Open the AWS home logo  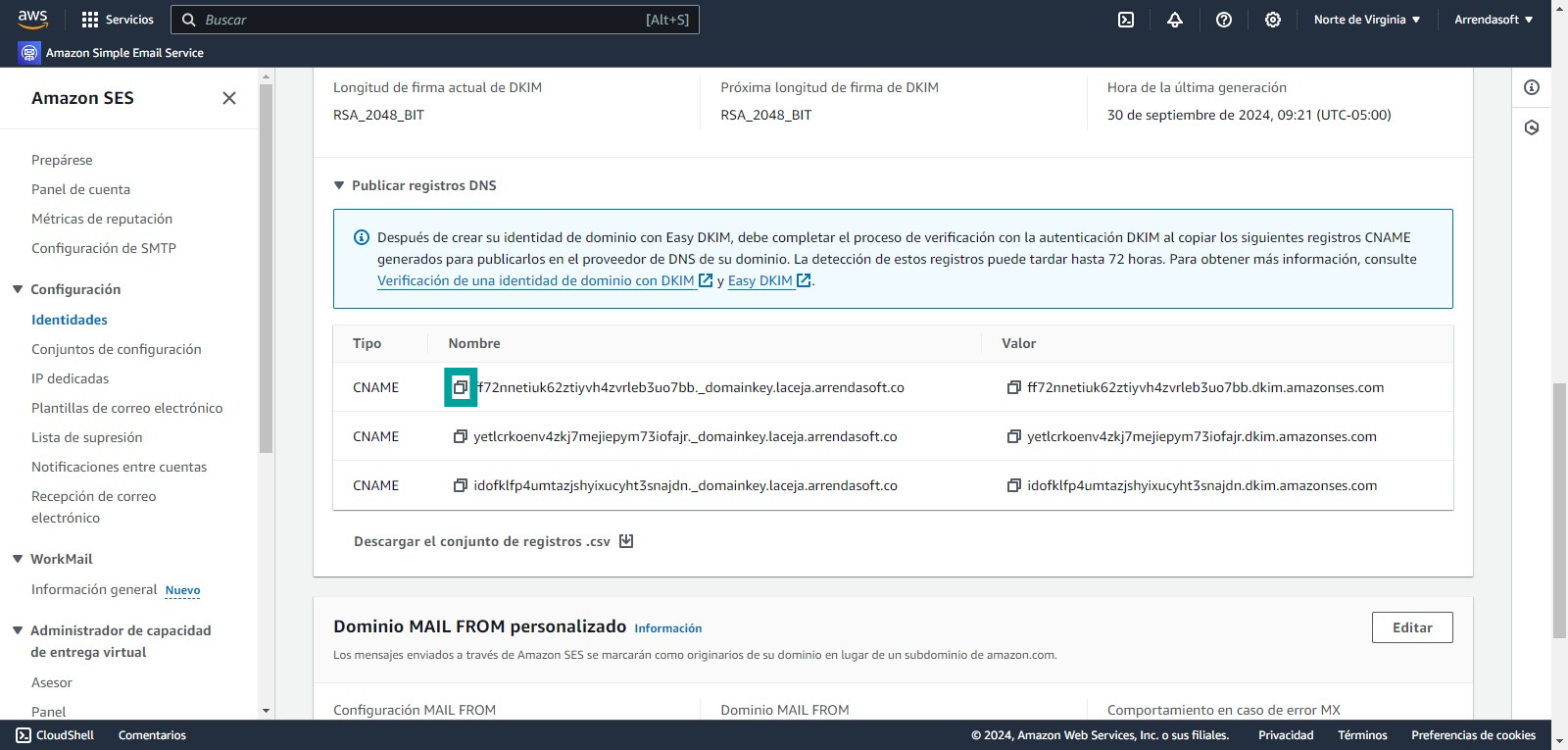pos(32,19)
